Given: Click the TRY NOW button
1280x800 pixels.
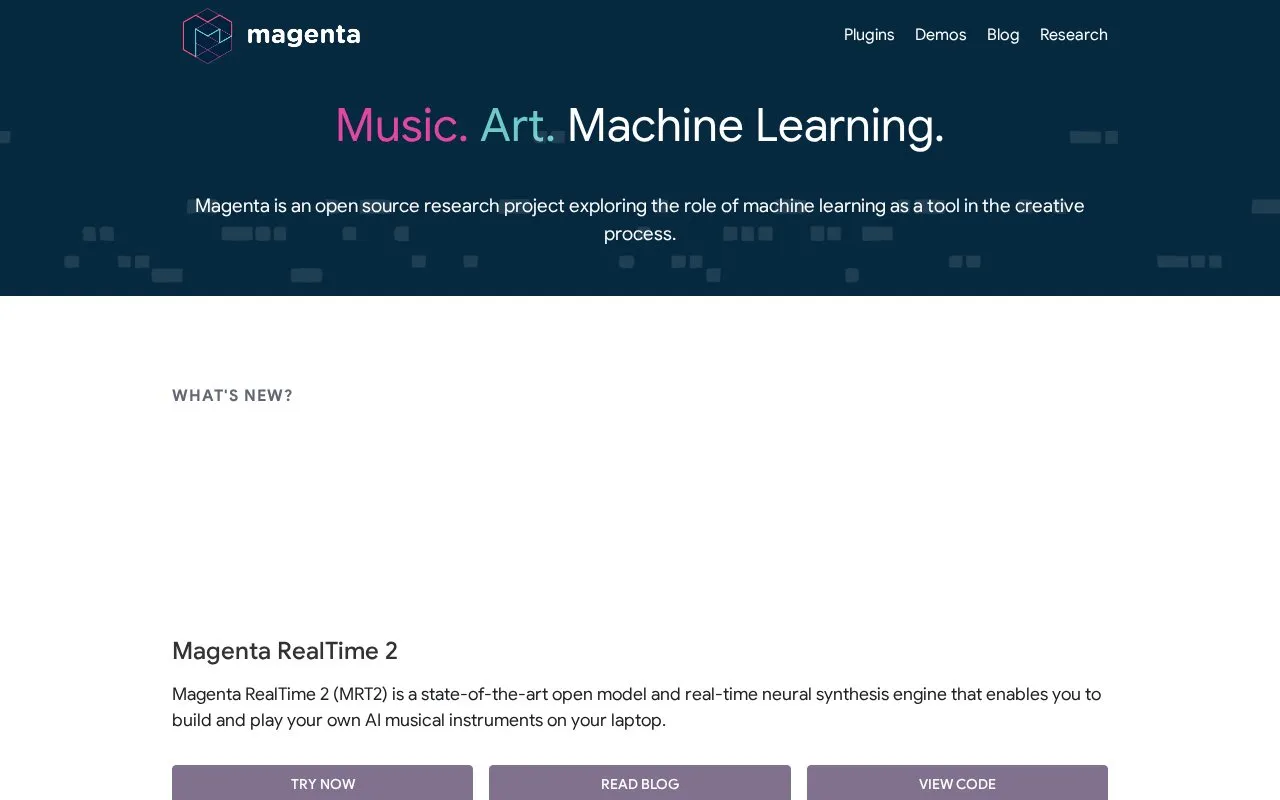Looking at the screenshot, I should (x=322, y=783).
